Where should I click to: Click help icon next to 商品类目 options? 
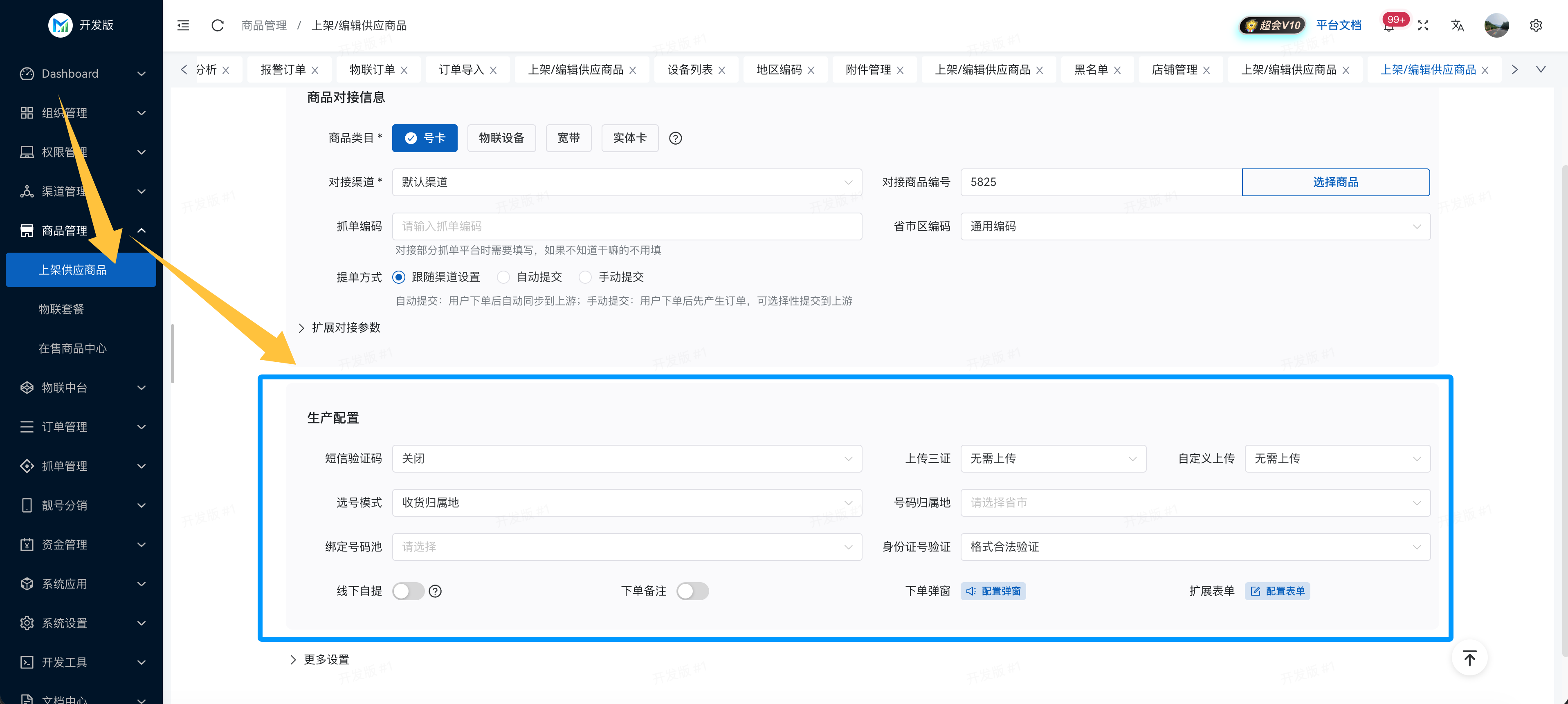[675, 138]
